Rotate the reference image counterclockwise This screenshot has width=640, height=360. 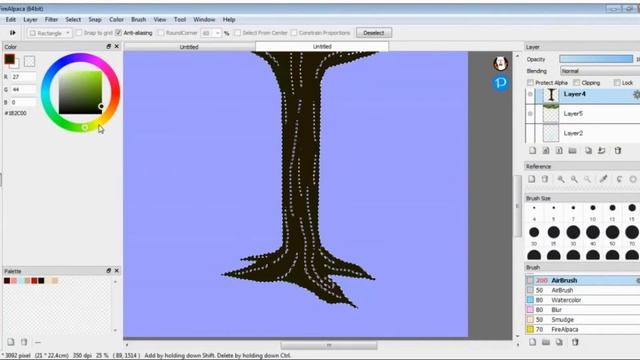click(x=620, y=179)
